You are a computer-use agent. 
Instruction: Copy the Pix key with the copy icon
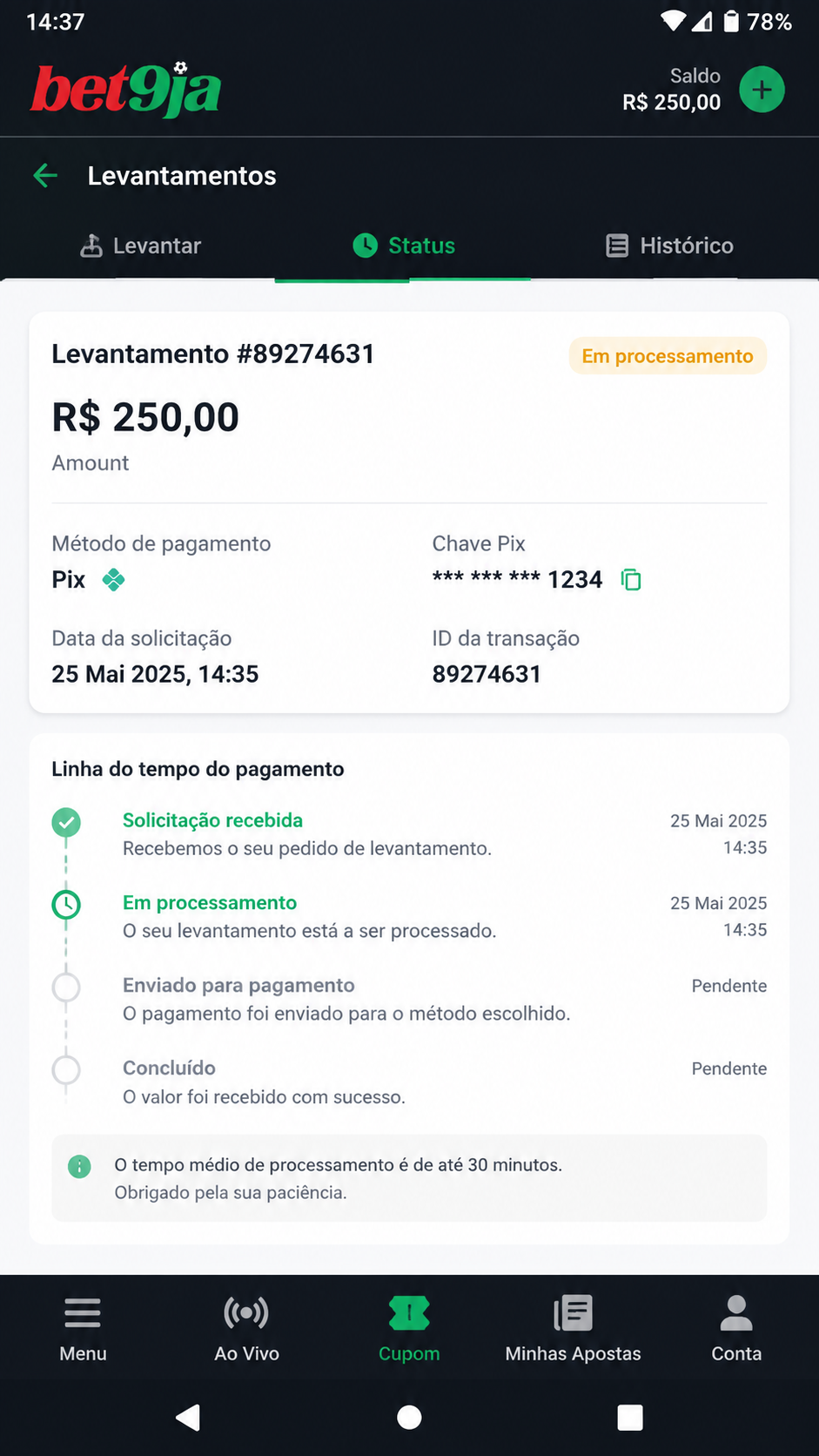[x=631, y=579]
